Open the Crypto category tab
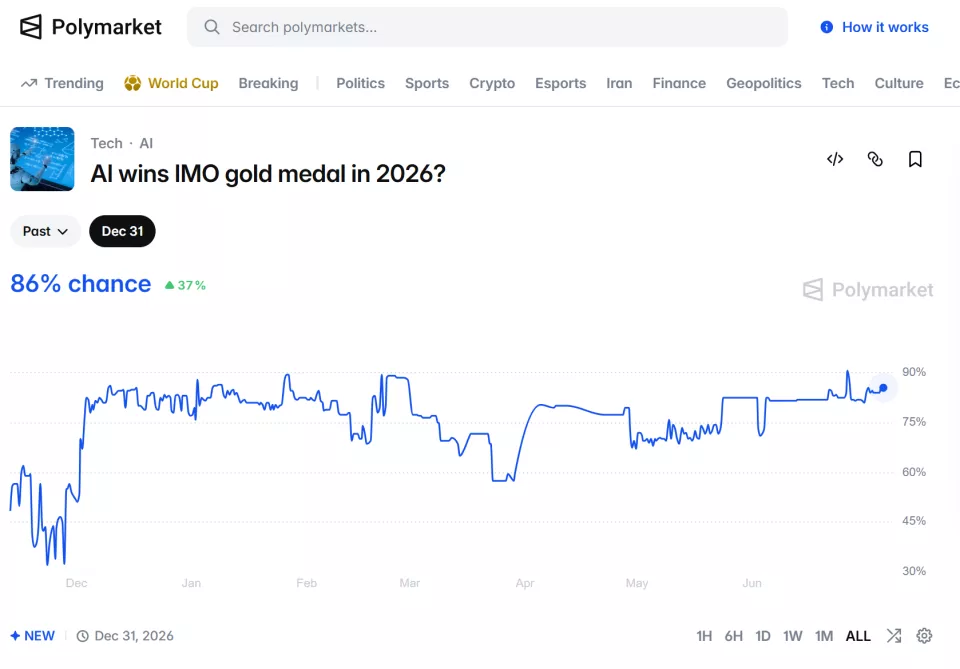The height and width of the screenshot is (669, 960). (x=492, y=83)
